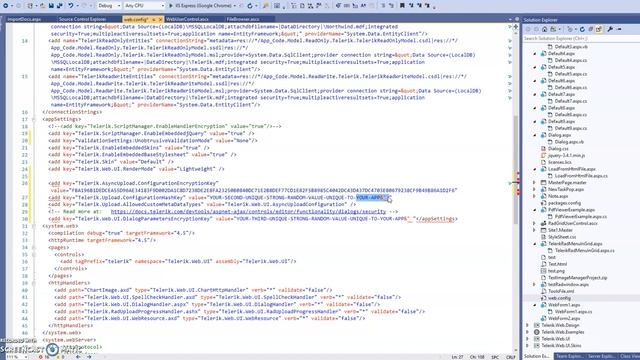This screenshot has width=640, height=360.
Task: Select LoadFromHtmlFile.aspx.cs in the tree
Action: pos(581,176)
